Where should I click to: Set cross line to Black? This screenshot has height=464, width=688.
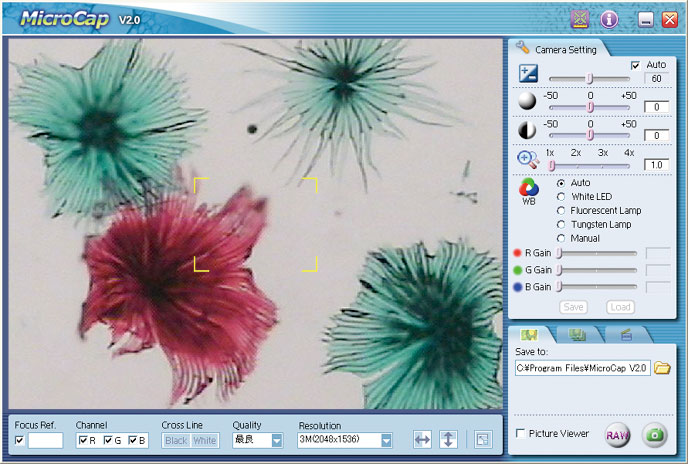pyautogui.click(x=176, y=440)
